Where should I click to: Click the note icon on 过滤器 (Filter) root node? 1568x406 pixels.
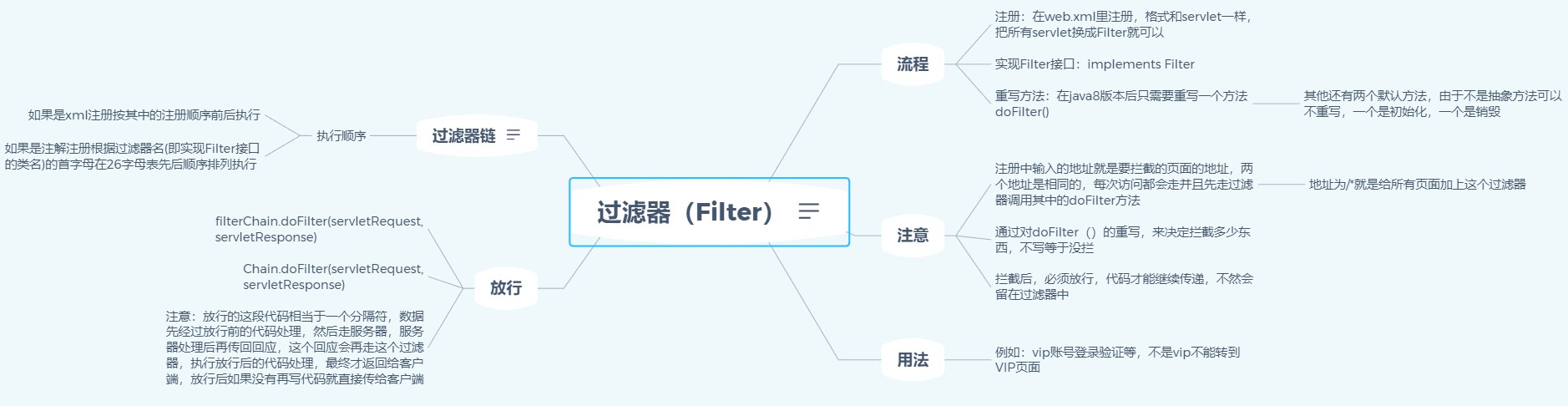tap(808, 211)
